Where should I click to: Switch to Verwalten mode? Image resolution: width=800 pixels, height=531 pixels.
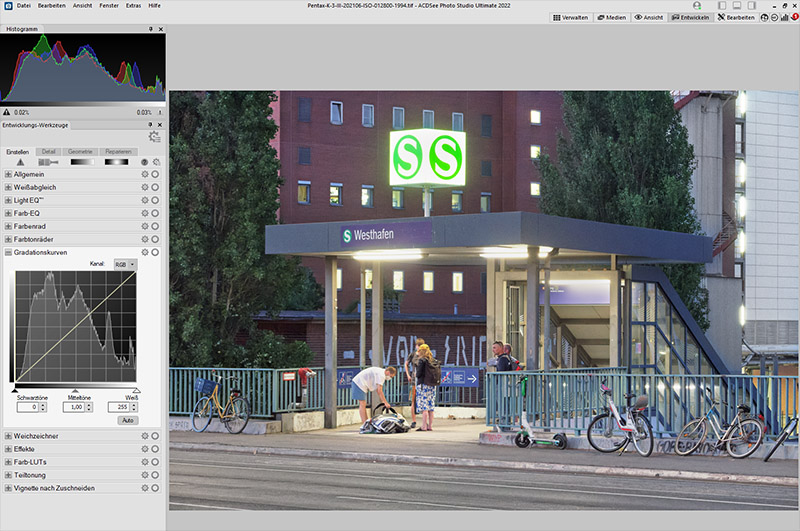tap(571, 18)
